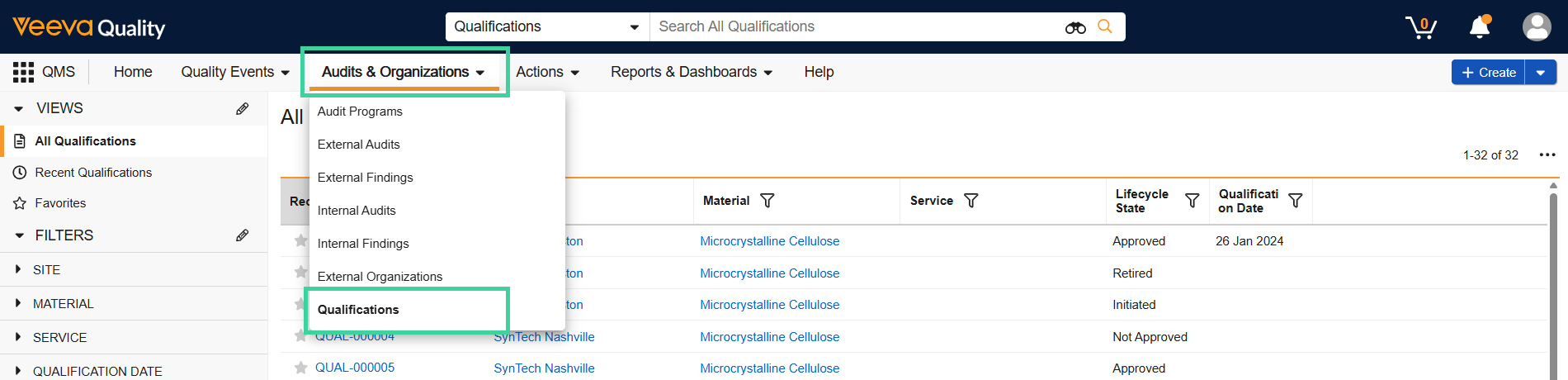Toggle the Lifecycle State column filter

coord(1192,201)
